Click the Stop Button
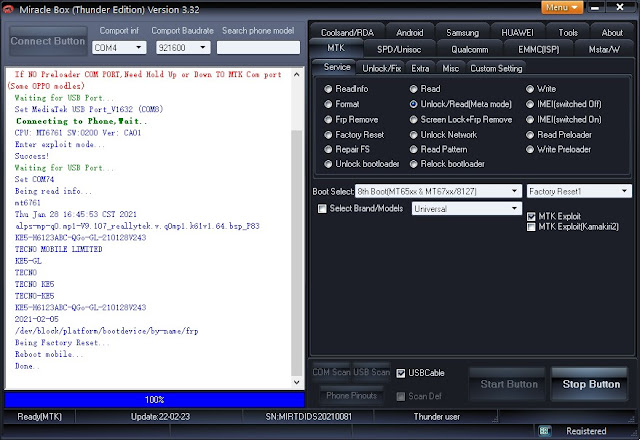Screen dimensions: 640x440 click(591, 384)
